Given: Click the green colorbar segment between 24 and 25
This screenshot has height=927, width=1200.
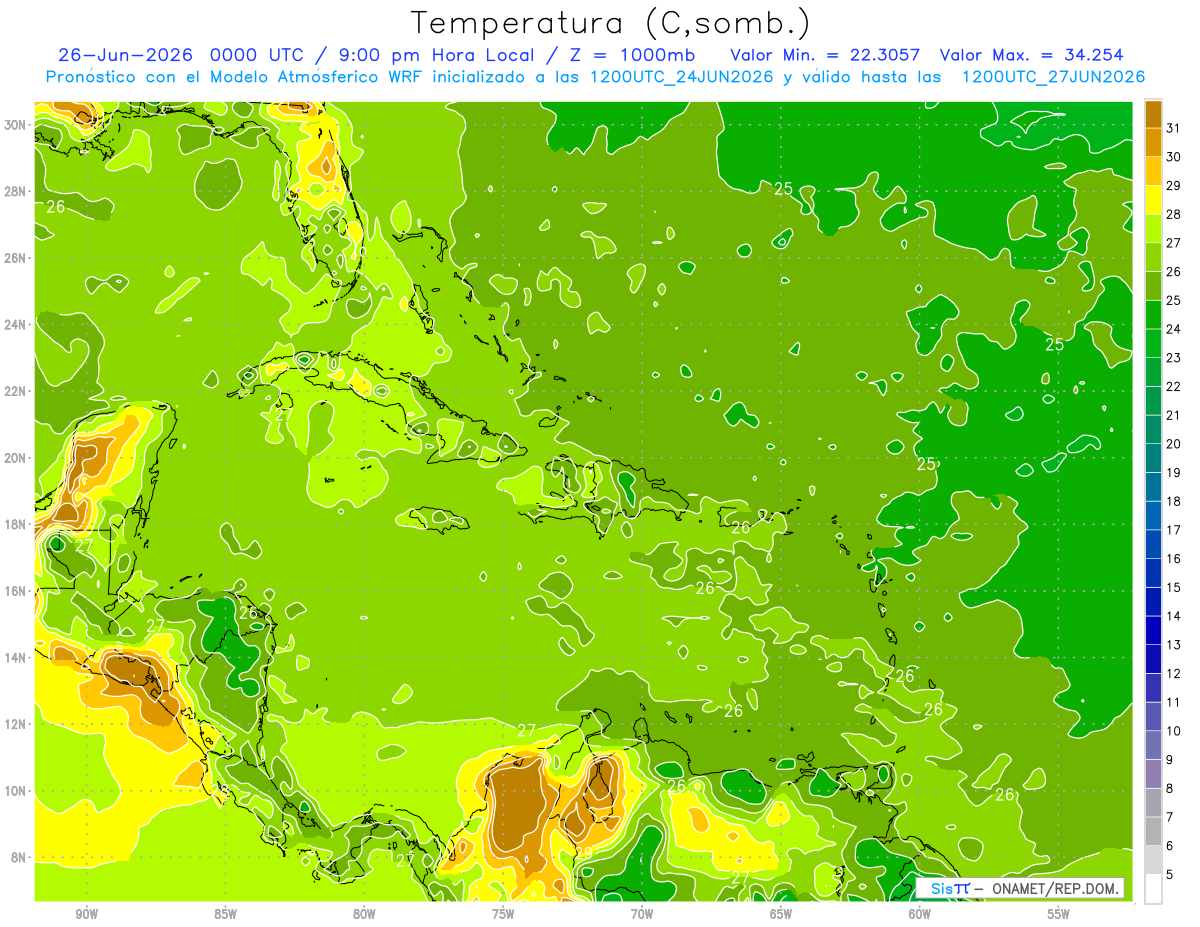Looking at the screenshot, I should click(1153, 314).
